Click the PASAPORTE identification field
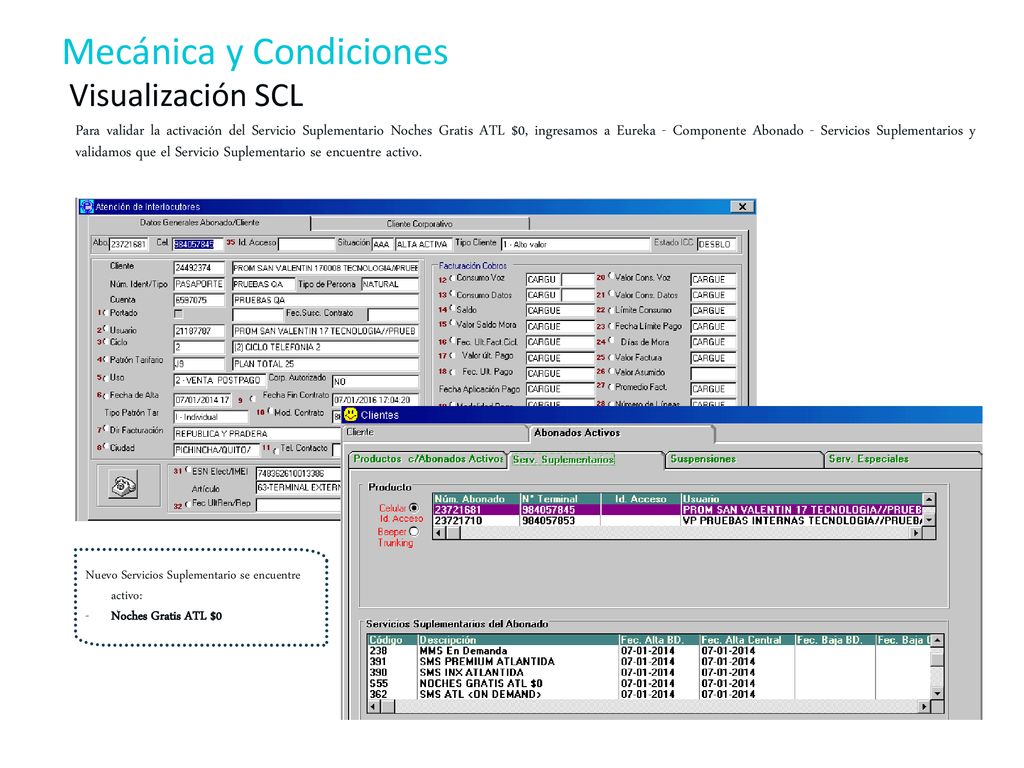Viewport: 1024px width, 768px height. [199, 284]
